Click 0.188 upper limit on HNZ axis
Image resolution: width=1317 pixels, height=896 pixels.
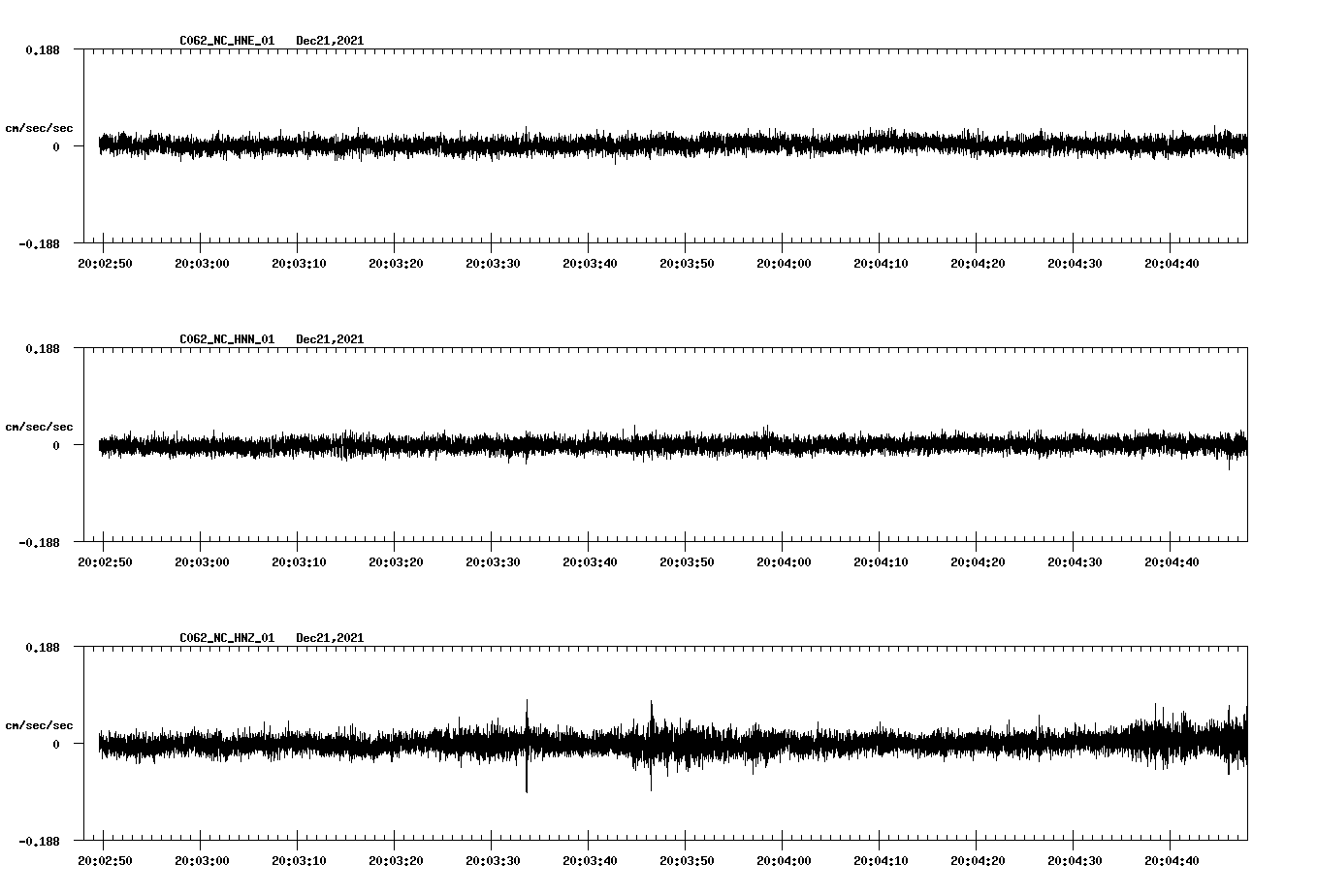pos(42,647)
